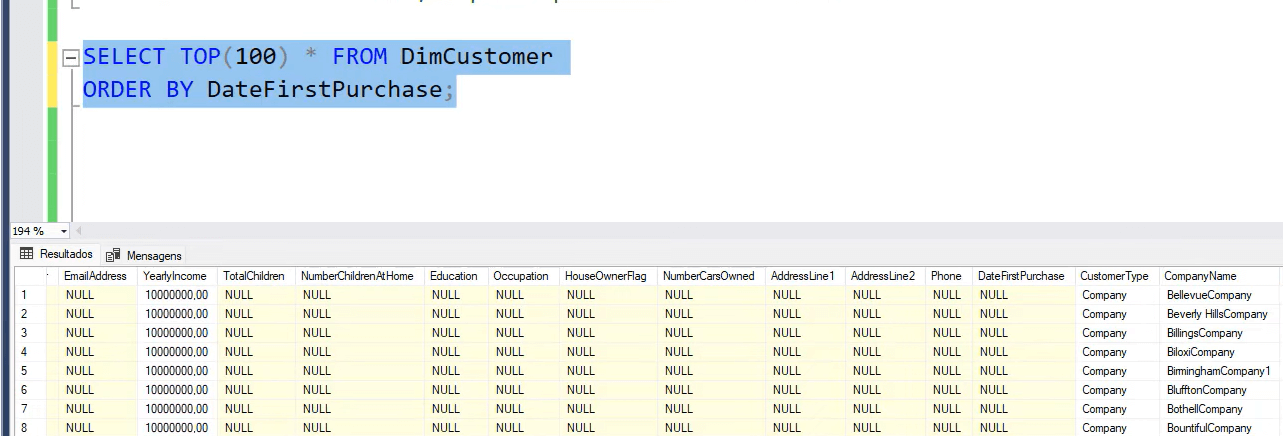Select row 5 via its row header

click(x=24, y=371)
